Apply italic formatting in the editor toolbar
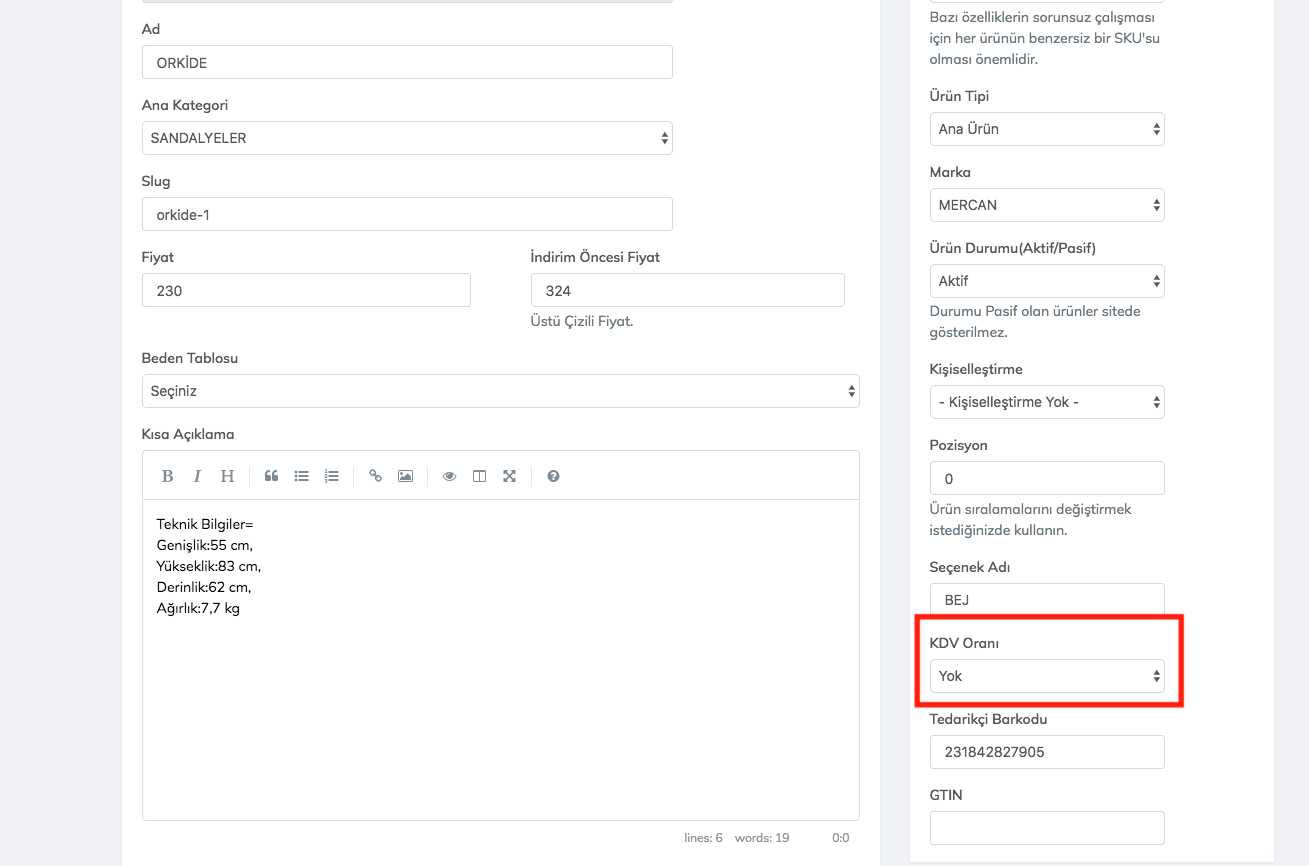 coord(197,476)
